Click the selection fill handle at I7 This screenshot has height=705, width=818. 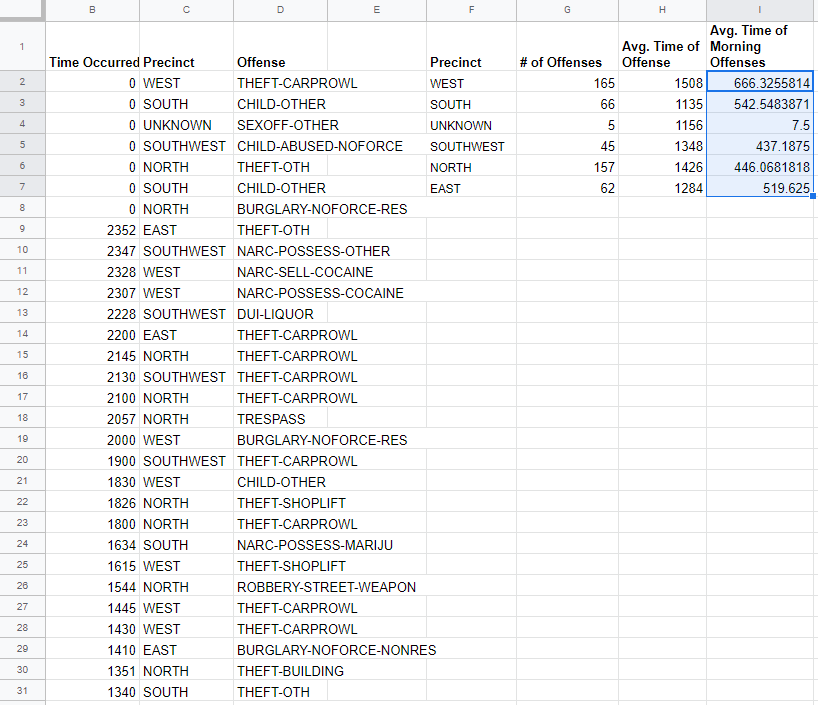tap(813, 196)
